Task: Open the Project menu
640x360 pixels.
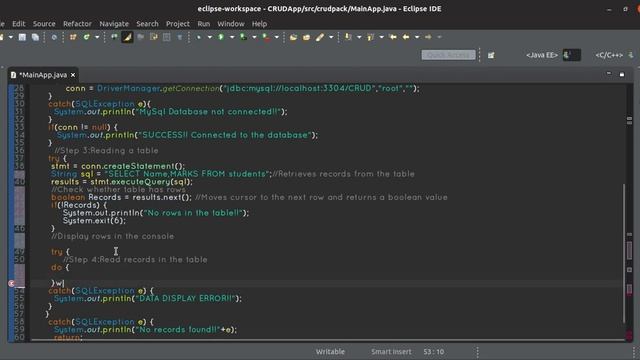Action: (x=178, y=24)
